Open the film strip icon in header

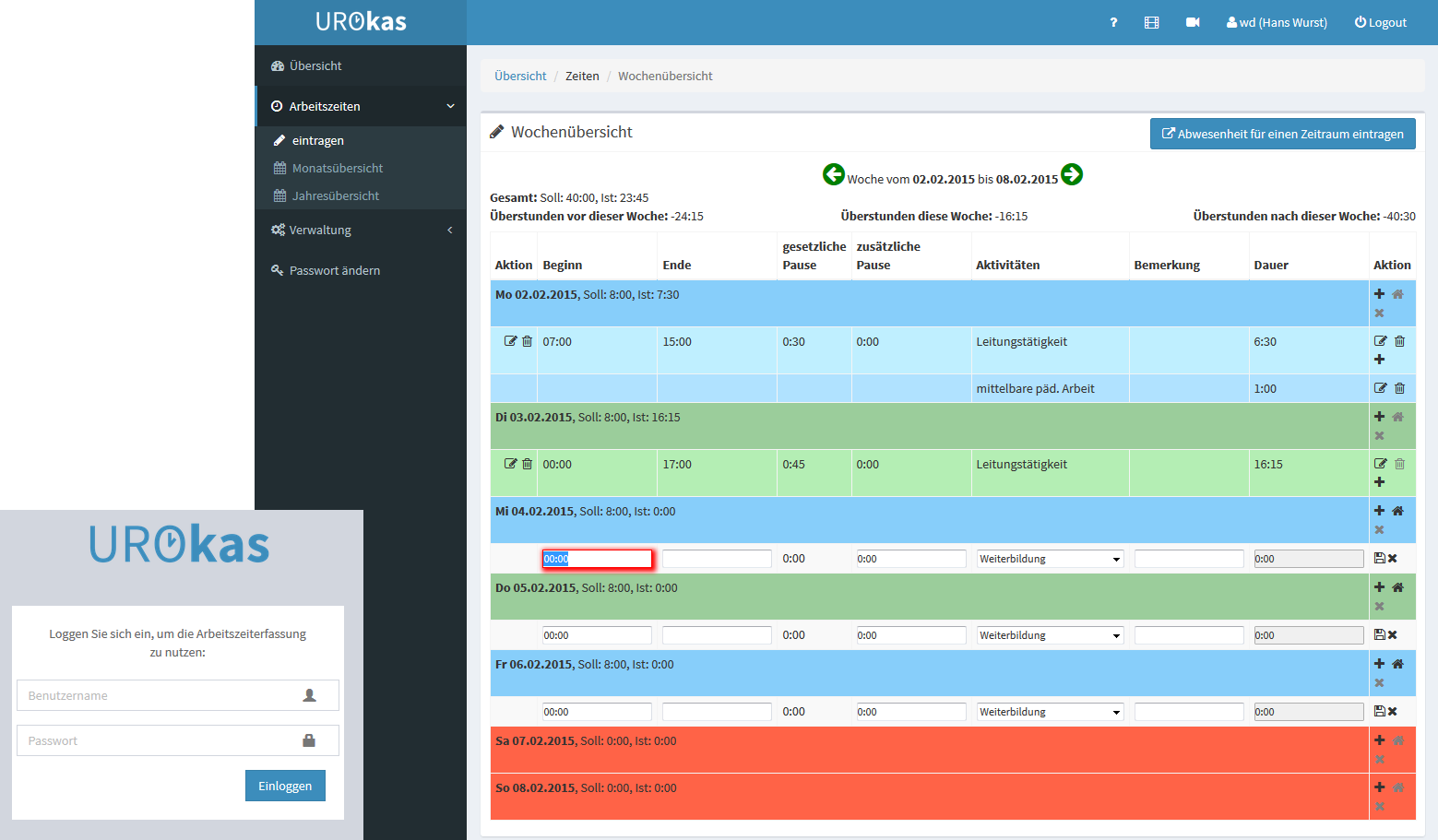1151,23
